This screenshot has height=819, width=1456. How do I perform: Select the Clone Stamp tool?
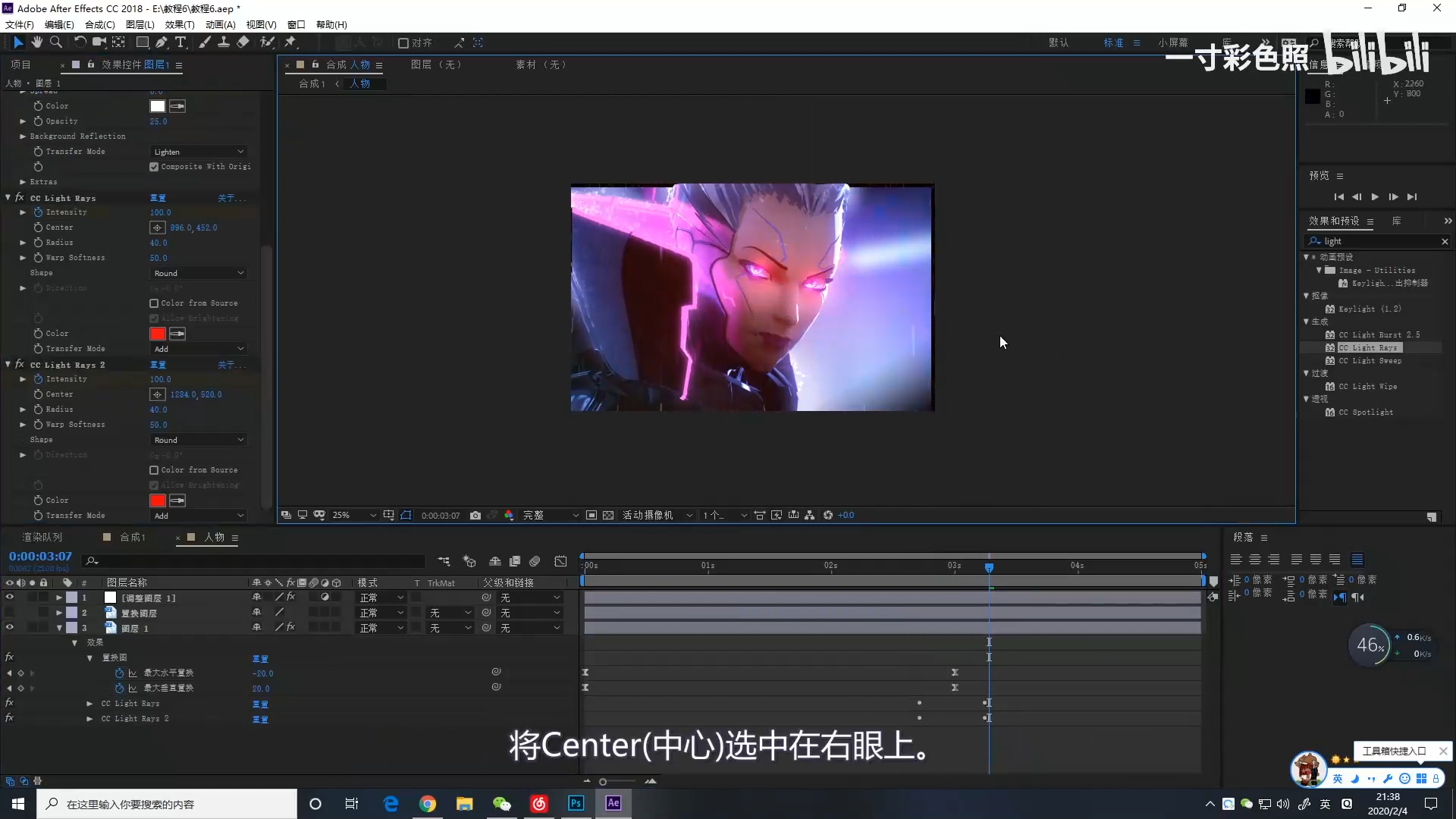[x=224, y=42]
